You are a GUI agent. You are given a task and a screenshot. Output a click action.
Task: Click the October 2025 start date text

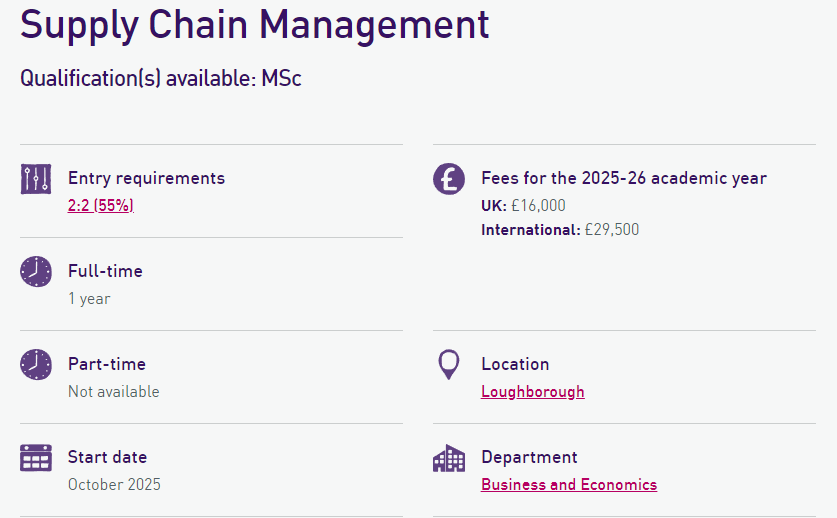click(x=114, y=485)
